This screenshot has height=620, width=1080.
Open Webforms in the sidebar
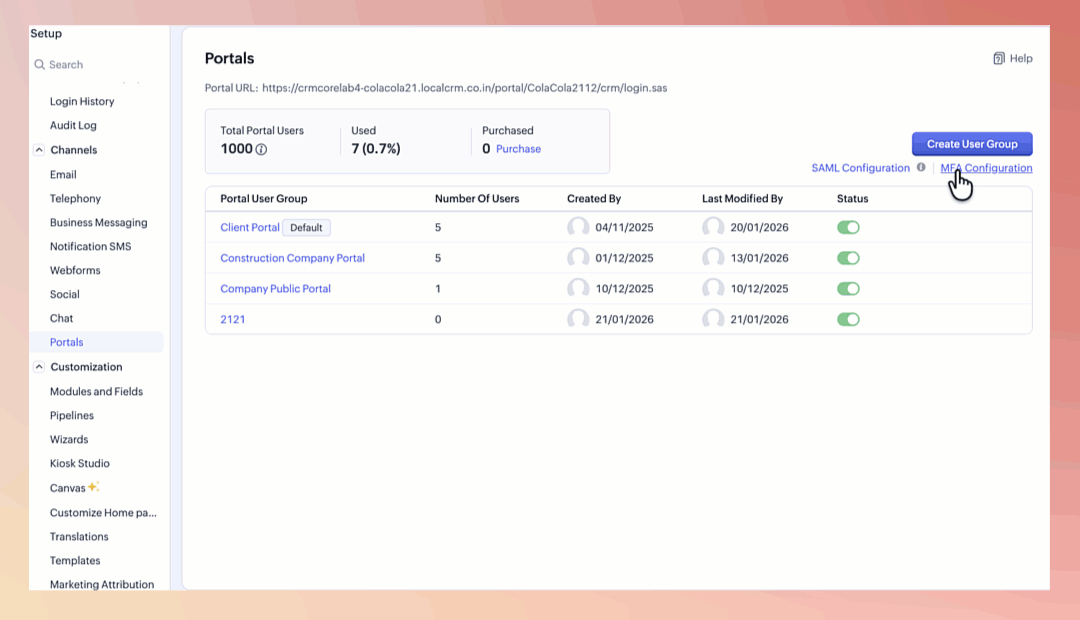(75, 270)
